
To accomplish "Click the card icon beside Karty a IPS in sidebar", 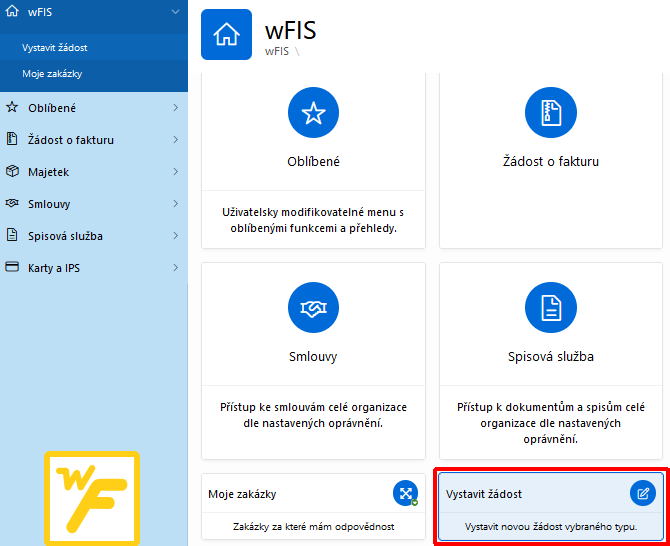I will 12,267.
